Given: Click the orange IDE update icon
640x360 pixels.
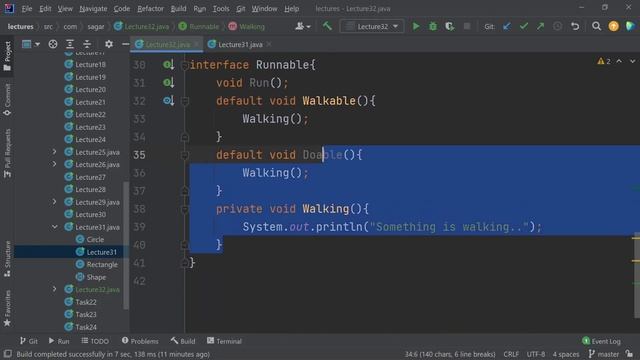Looking at the screenshot, I should tap(613, 27).
